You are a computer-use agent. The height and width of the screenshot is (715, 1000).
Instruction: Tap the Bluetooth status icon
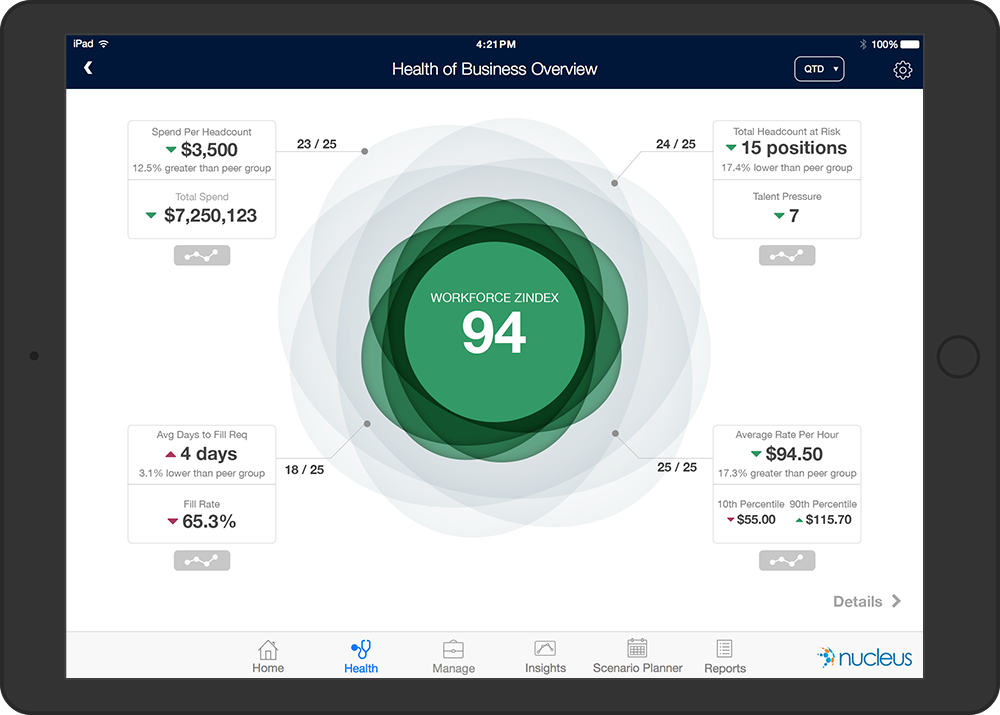[x=863, y=44]
